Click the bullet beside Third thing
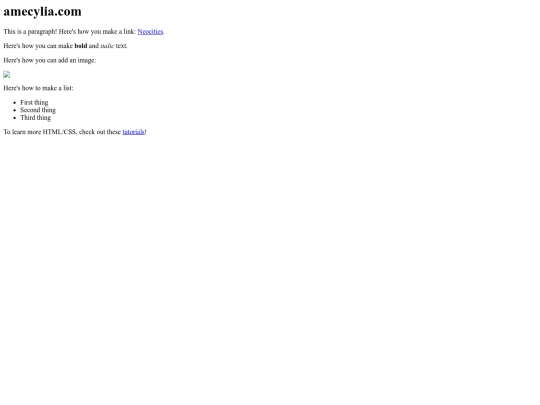Screen dimensions: 540x405 [x=14, y=118]
